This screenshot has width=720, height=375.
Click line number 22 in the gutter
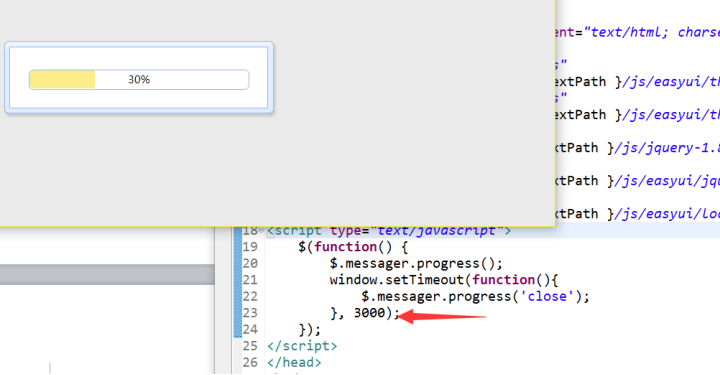[x=250, y=297]
